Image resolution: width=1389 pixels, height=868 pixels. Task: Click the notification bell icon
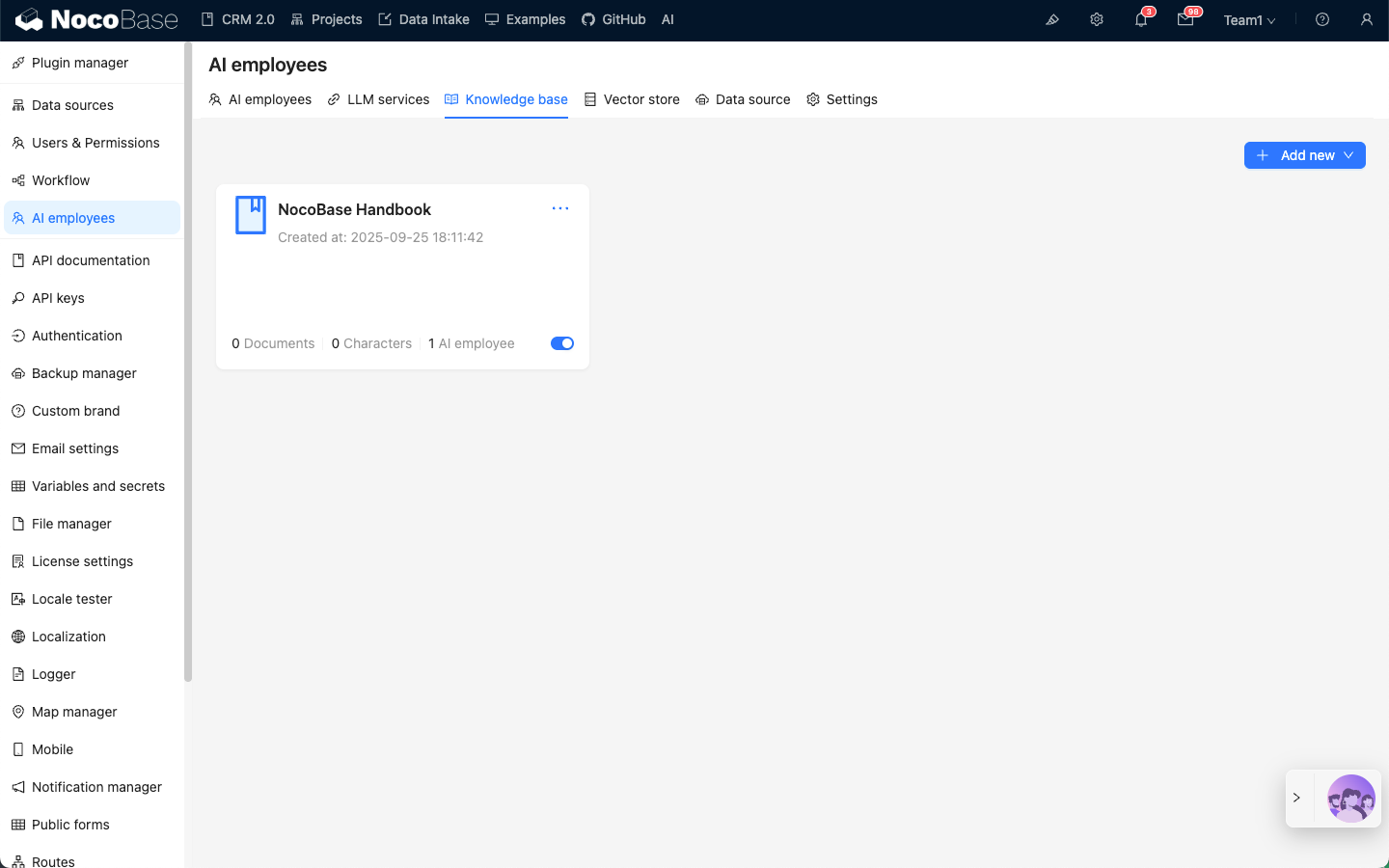click(1141, 19)
